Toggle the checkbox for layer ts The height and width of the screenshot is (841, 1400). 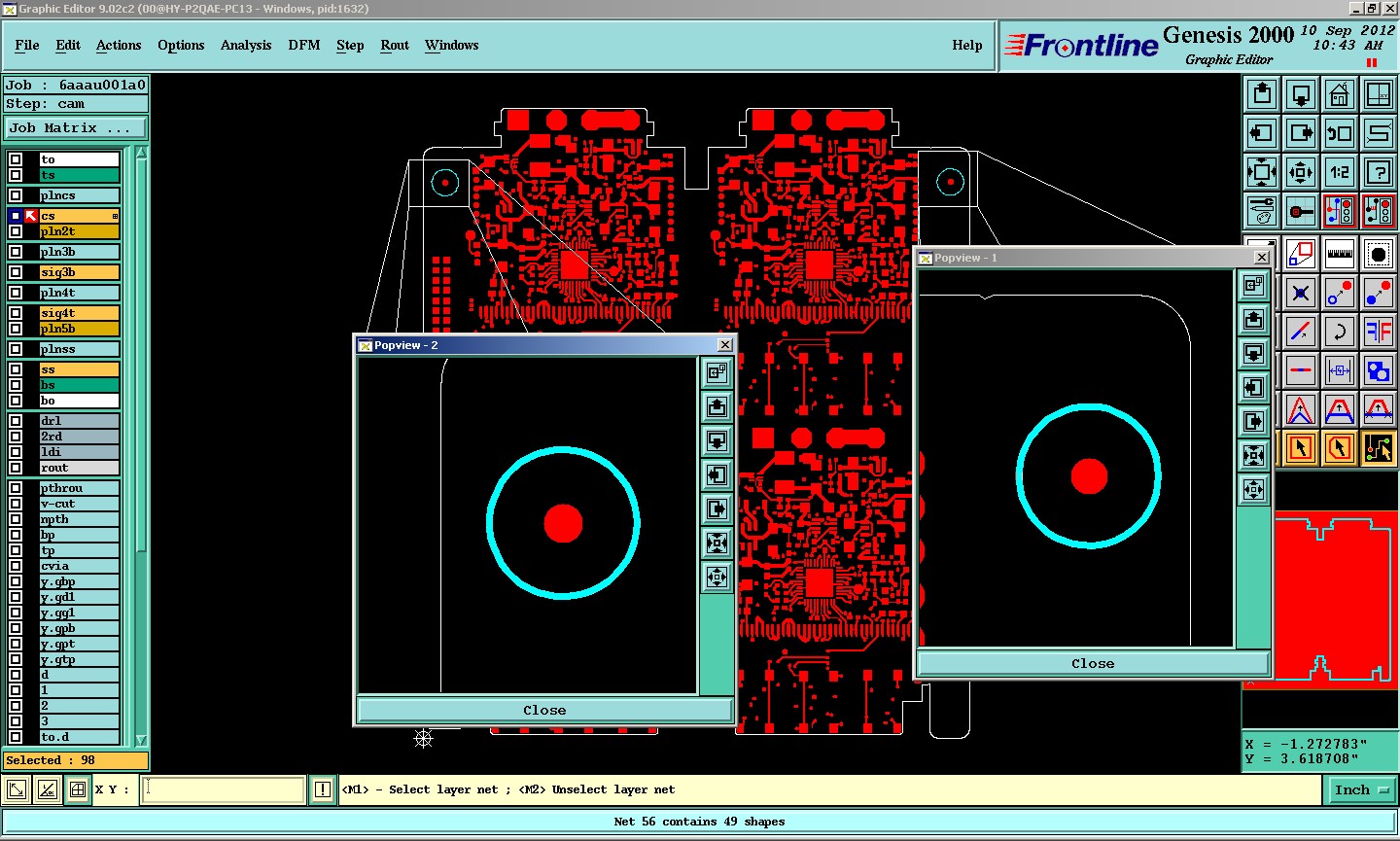[x=16, y=175]
